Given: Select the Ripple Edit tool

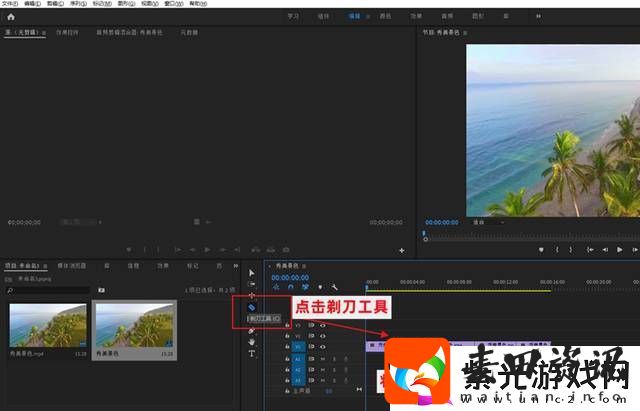Looking at the screenshot, I should [252, 295].
